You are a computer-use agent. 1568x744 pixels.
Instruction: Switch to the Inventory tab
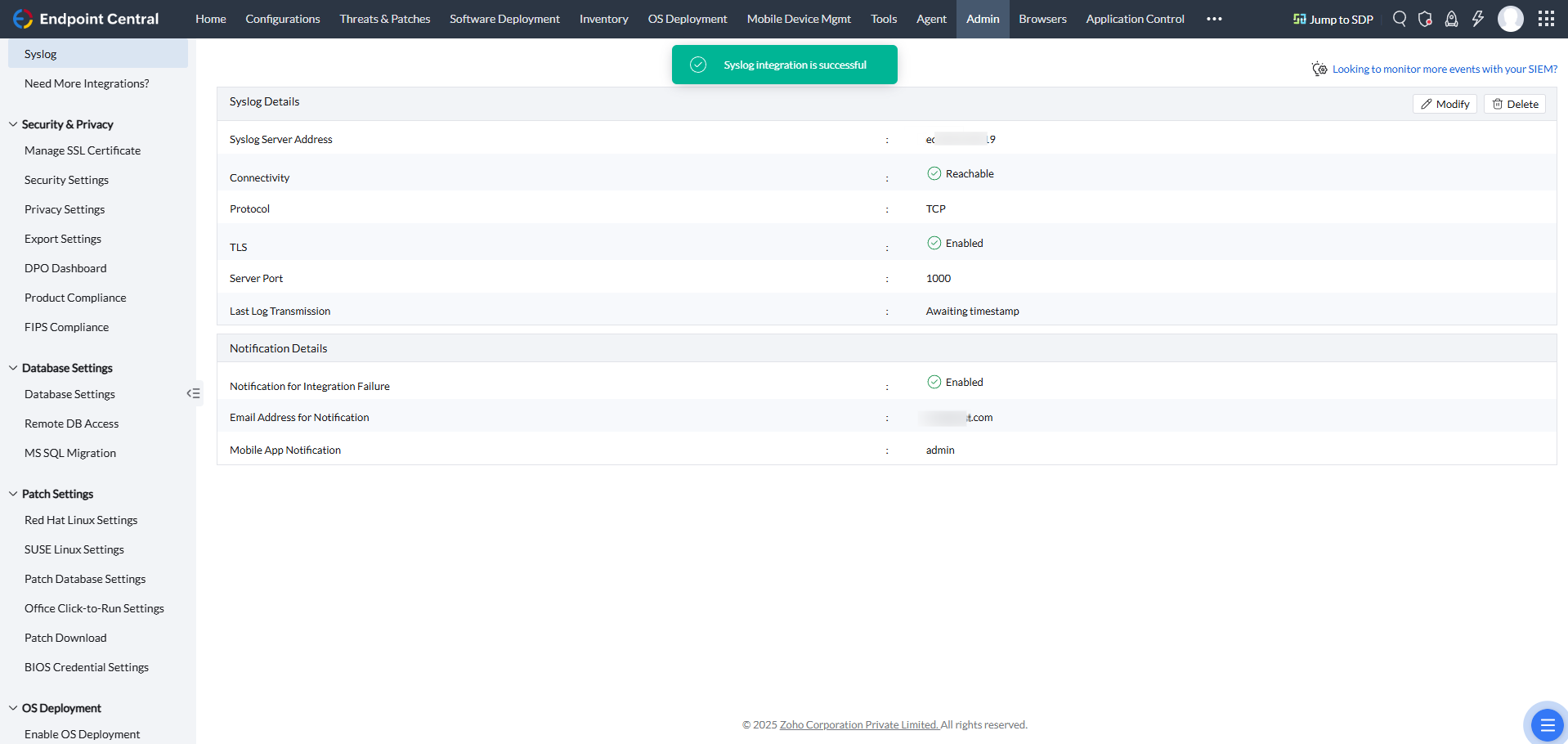click(x=603, y=19)
